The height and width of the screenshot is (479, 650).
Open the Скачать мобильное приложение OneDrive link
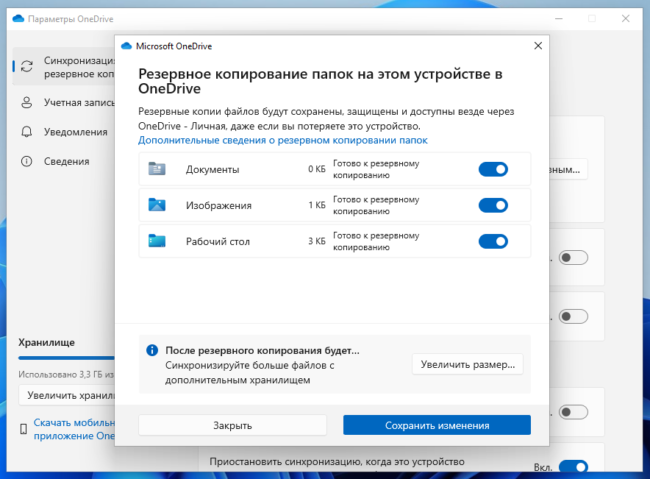74,429
